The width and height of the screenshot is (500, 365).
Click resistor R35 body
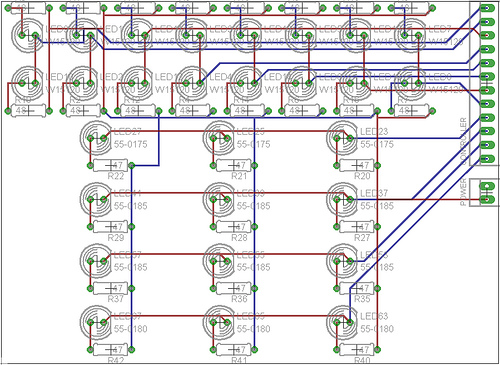coord(357,288)
